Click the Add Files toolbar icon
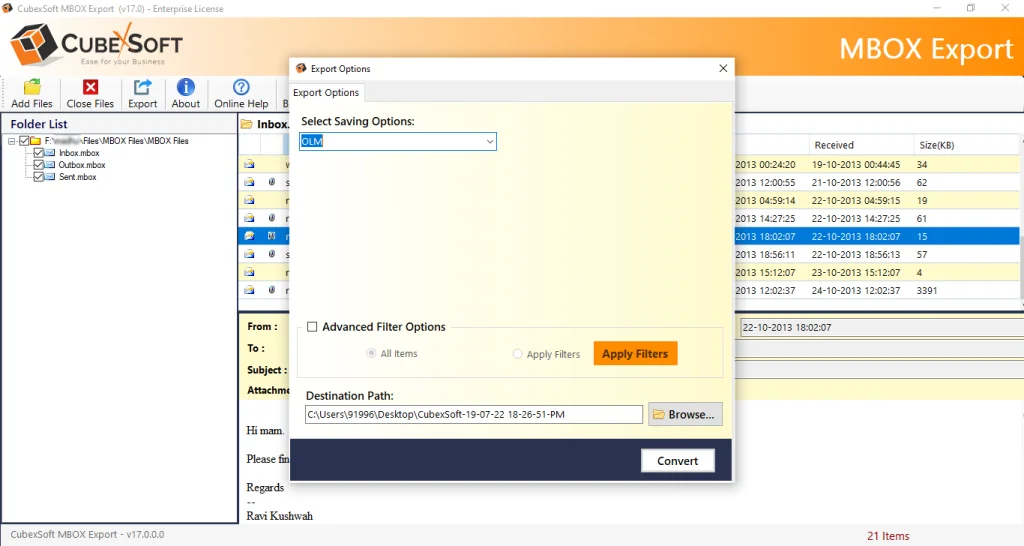The height and width of the screenshot is (546, 1024). (32, 87)
